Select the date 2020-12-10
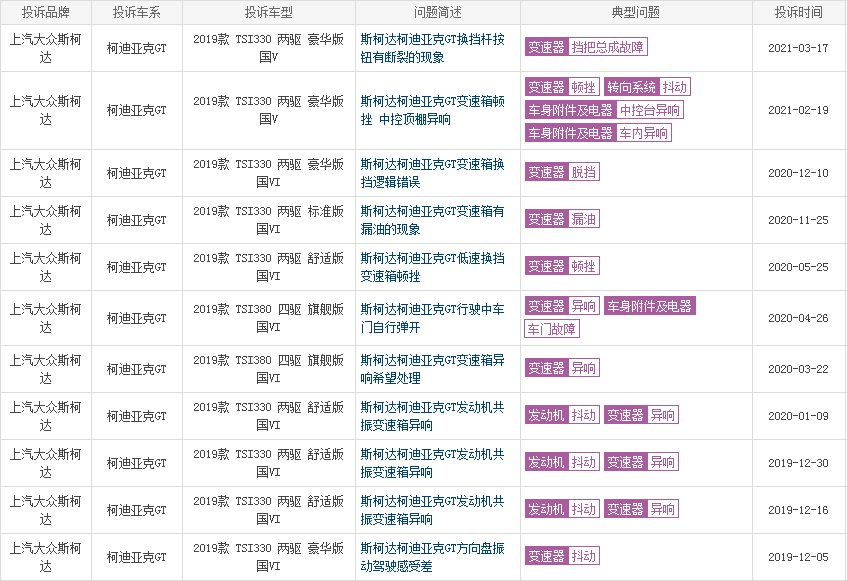Image resolution: width=847 pixels, height=581 pixels. click(798, 173)
